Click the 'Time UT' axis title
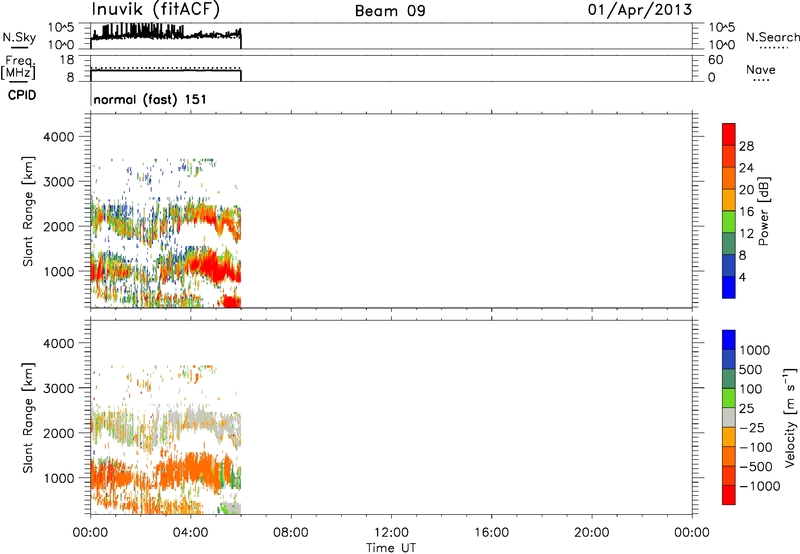The height and width of the screenshot is (554, 800). (391, 548)
